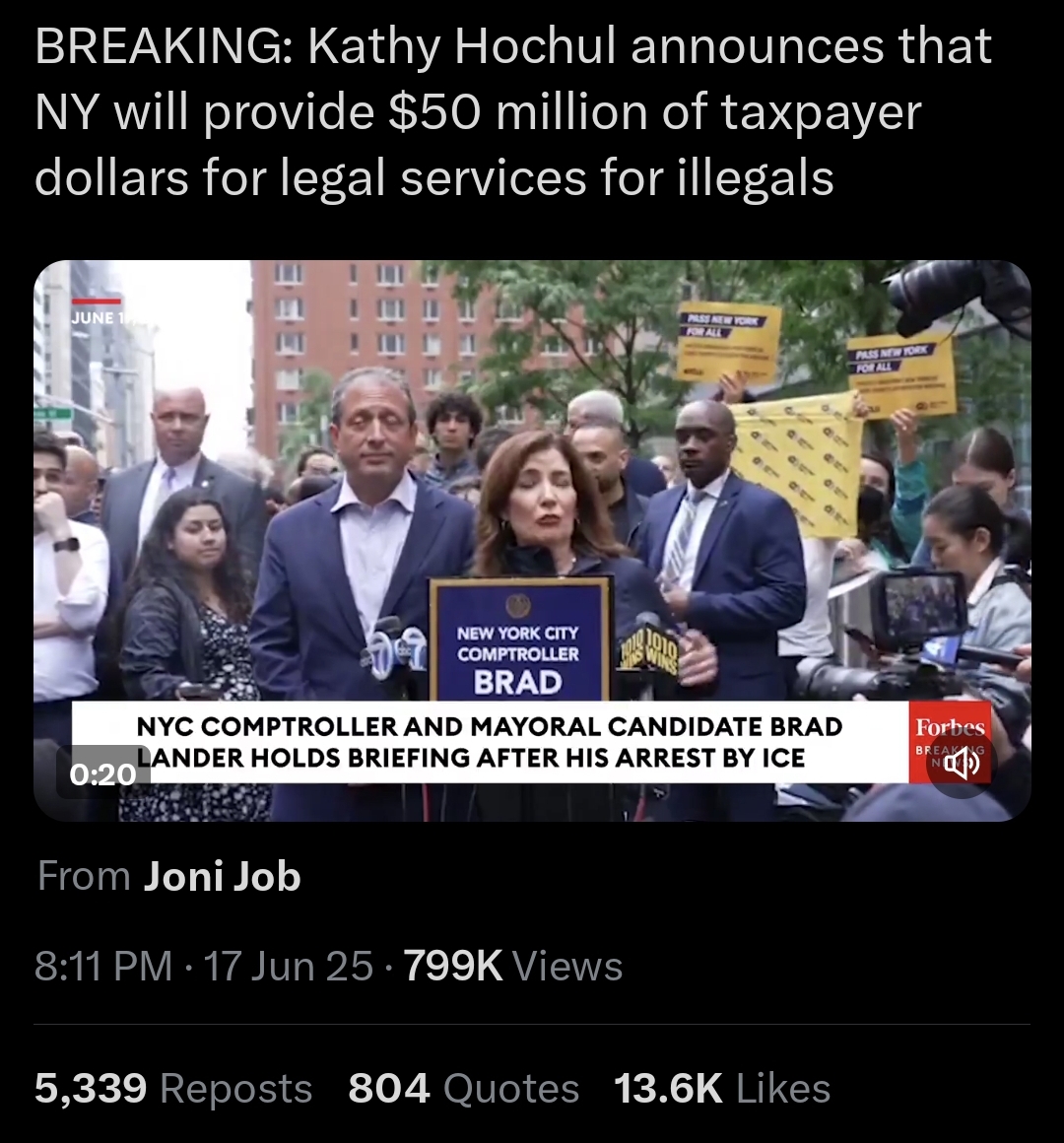Open the Joni Job profile link
Screen dimensions: 1064x1143
coord(223,875)
